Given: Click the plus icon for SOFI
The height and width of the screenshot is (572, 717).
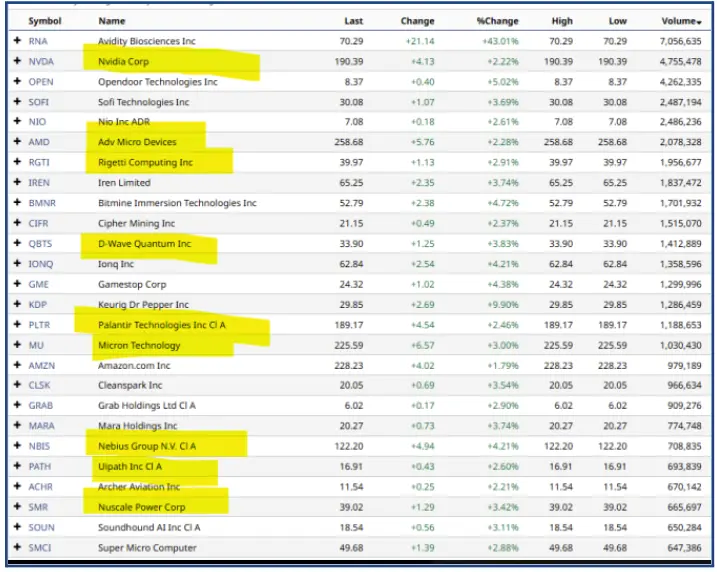Looking at the screenshot, I should click(x=17, y=102).
